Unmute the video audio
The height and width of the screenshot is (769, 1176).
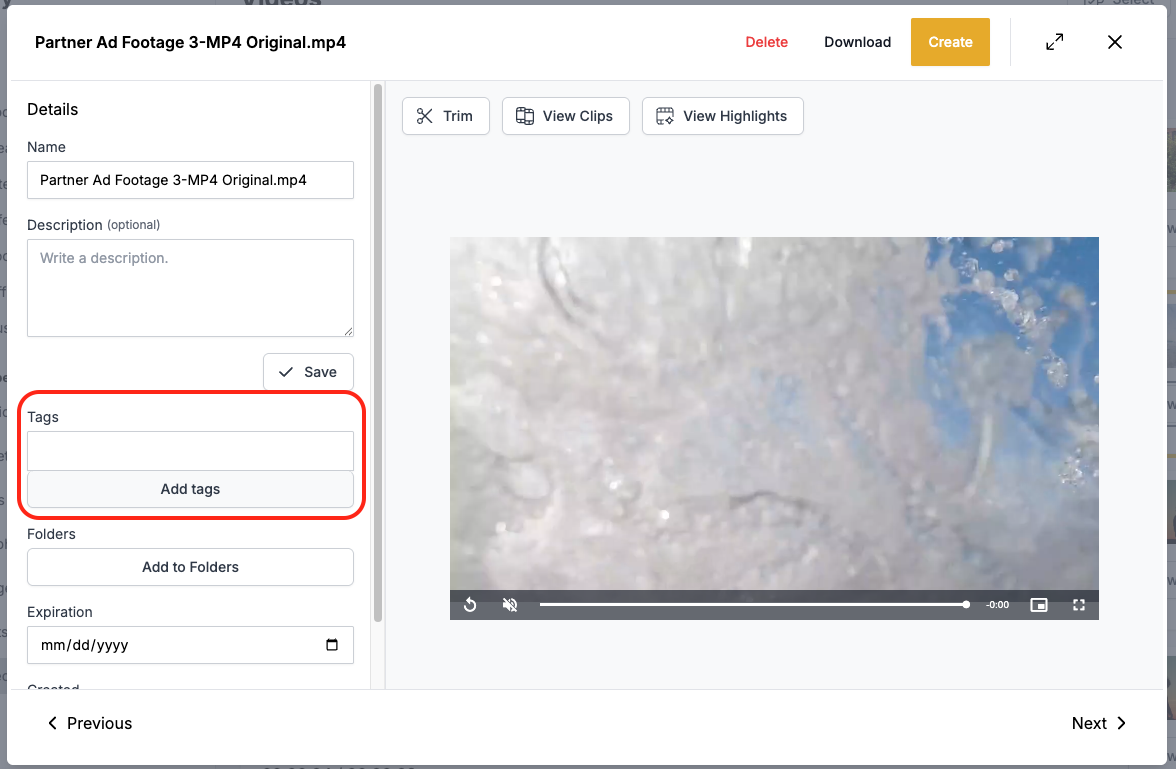510,605
